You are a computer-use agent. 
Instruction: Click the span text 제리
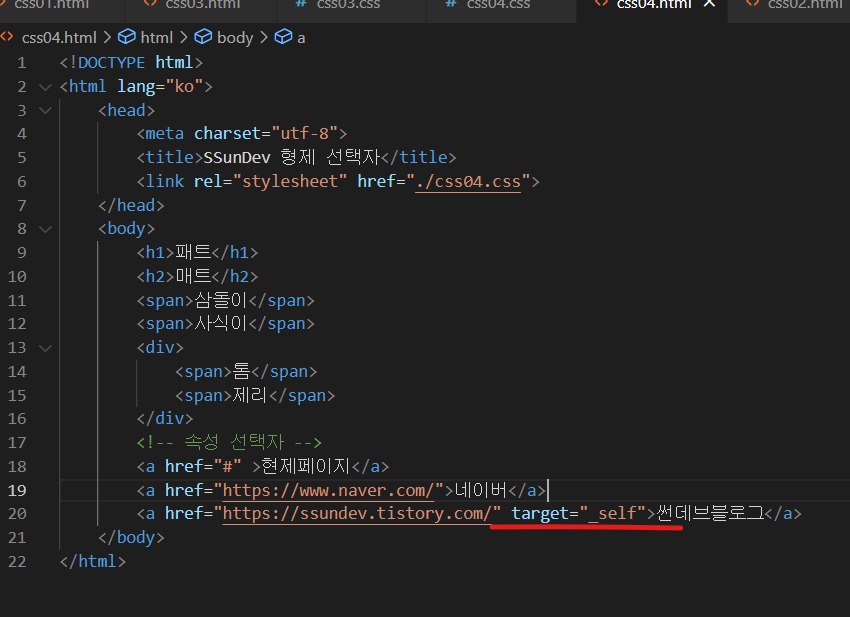click(x=250, y=396)
